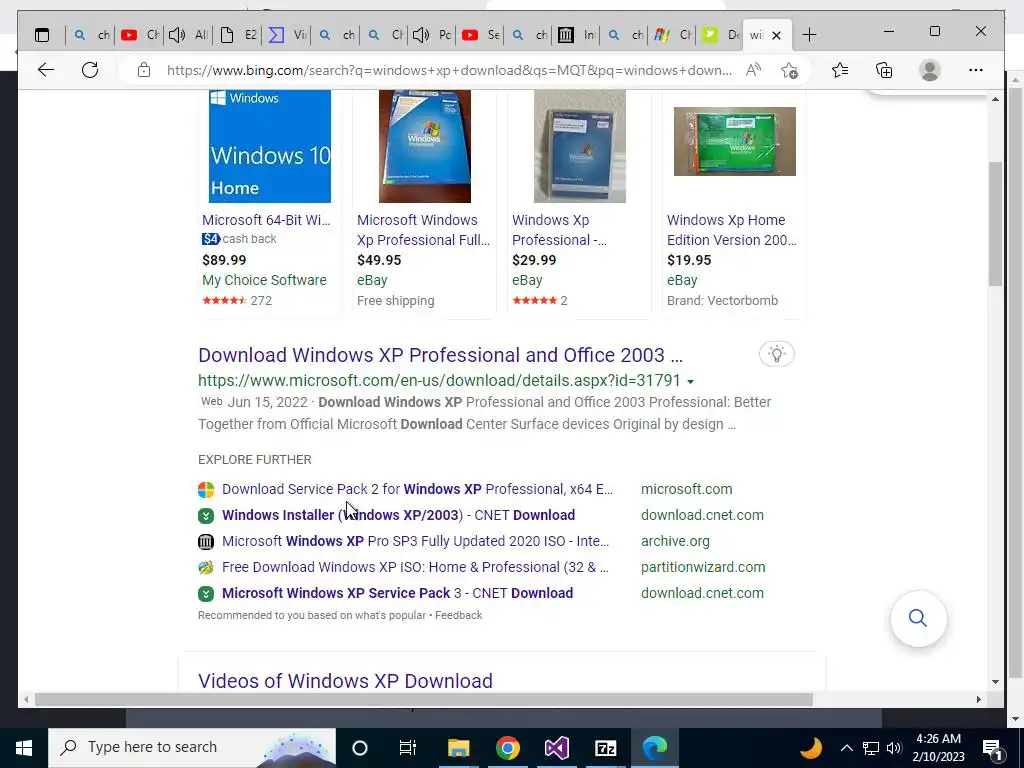Switch to the 'E2' document tab

click(x=238, y=35)
